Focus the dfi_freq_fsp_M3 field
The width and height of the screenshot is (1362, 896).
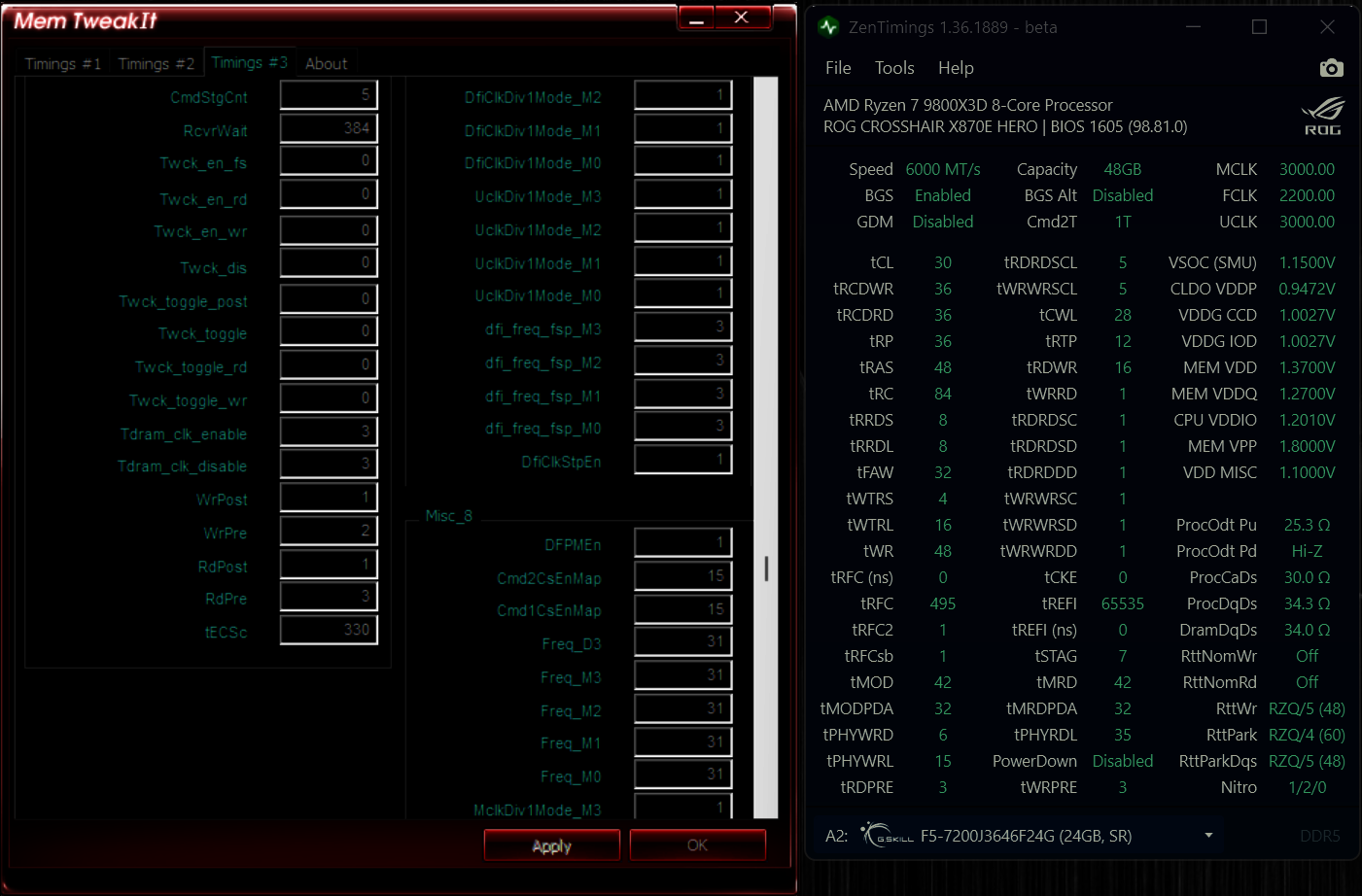[x=682, y=327]
